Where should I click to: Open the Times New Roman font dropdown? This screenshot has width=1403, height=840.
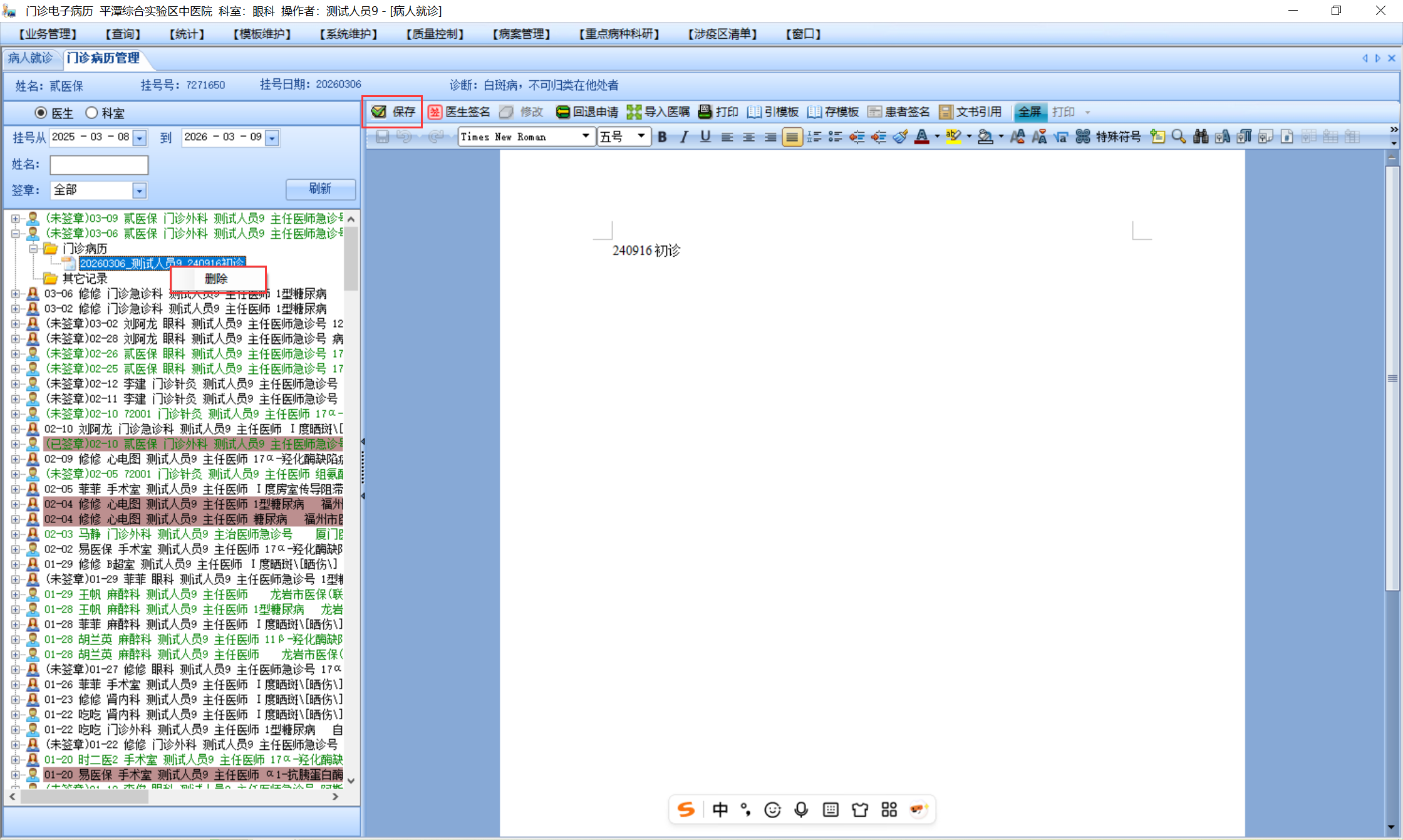click(585, 136)
